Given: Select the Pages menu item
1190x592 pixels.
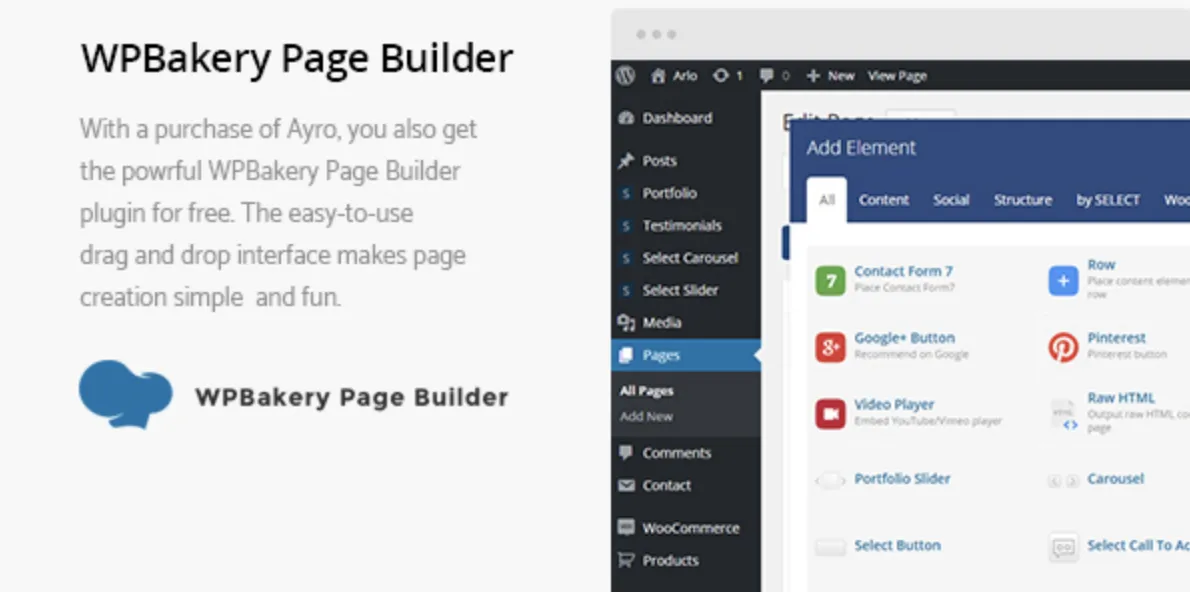Looking at the screenshot, I should pos(685,355).
